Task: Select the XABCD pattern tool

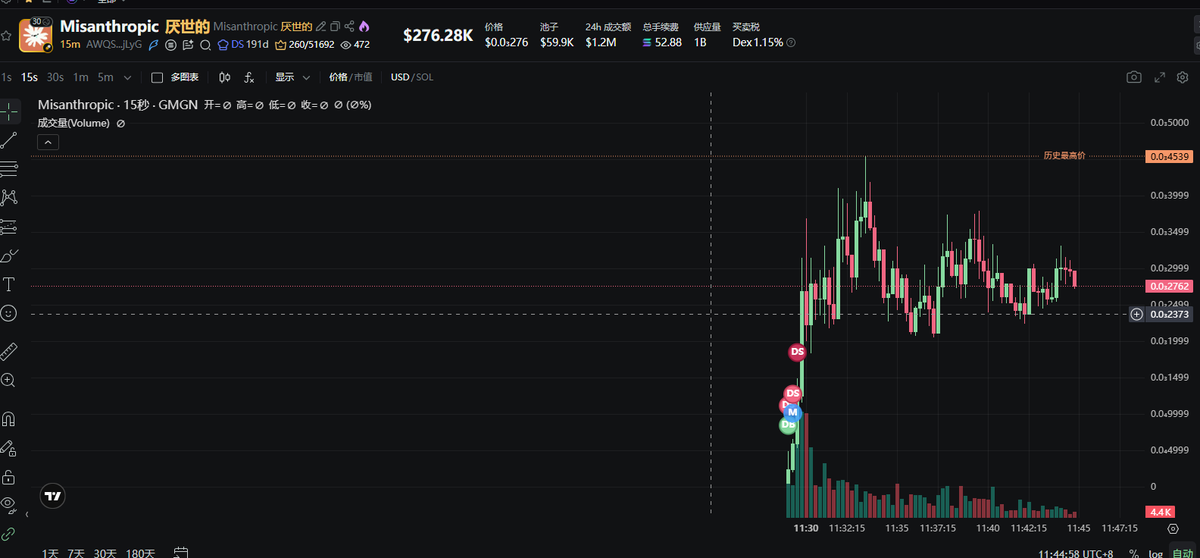Action: pyautogui.click(x=9, y=197)
